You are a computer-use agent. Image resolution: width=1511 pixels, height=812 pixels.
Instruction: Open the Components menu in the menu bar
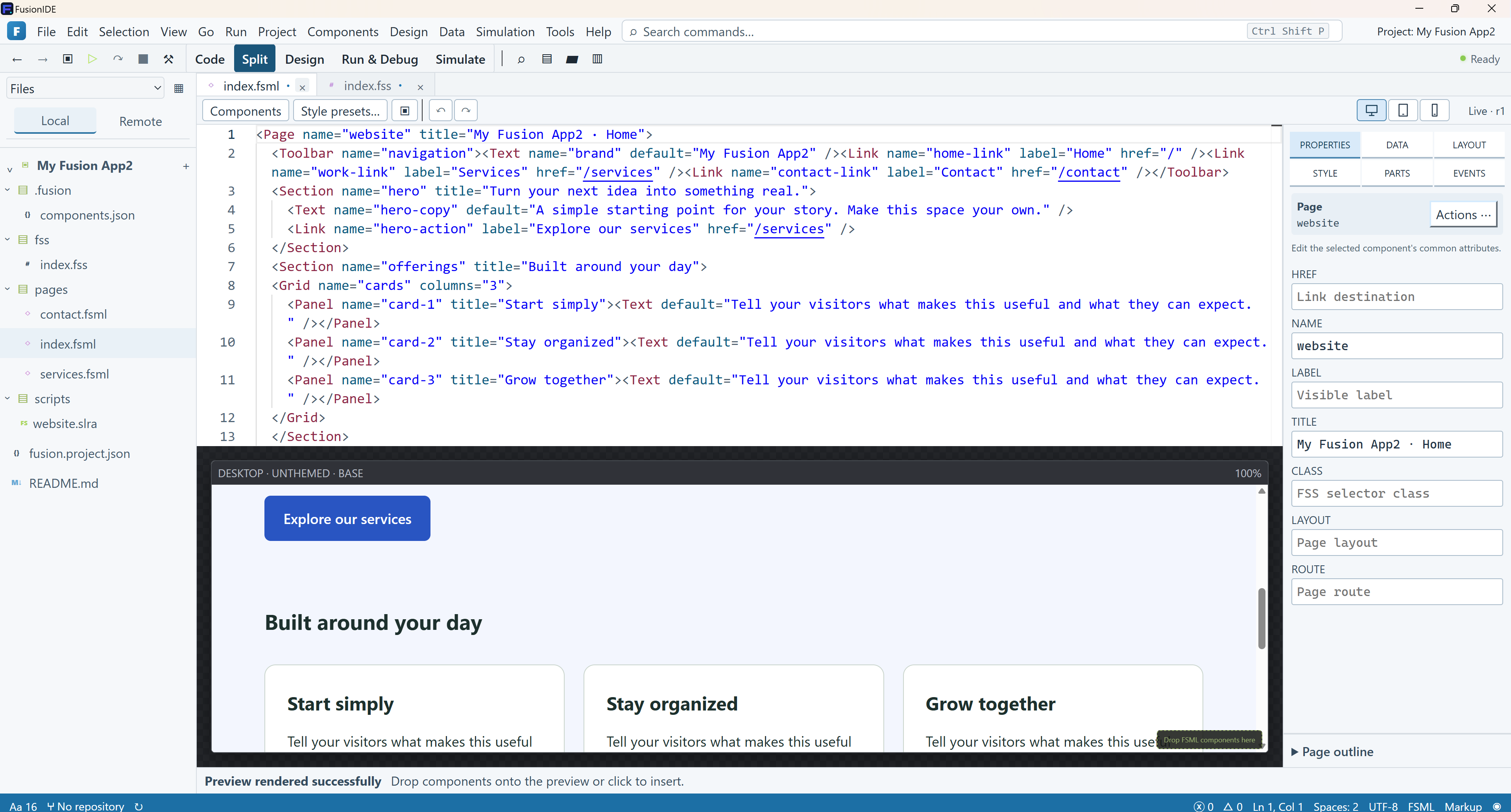pyautogui.click(x=343, y=31)
